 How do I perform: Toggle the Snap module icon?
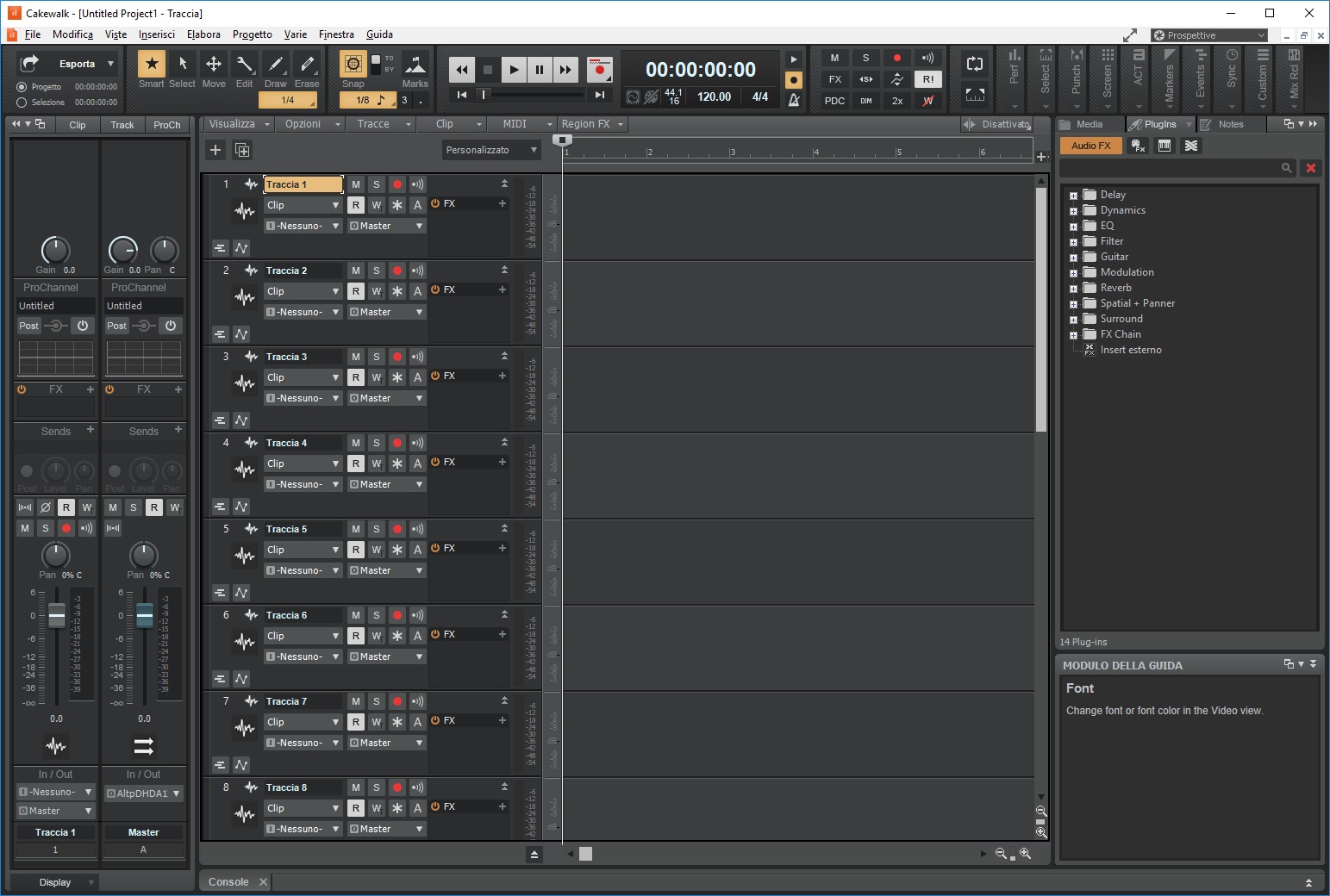click(x=353, y=64)
